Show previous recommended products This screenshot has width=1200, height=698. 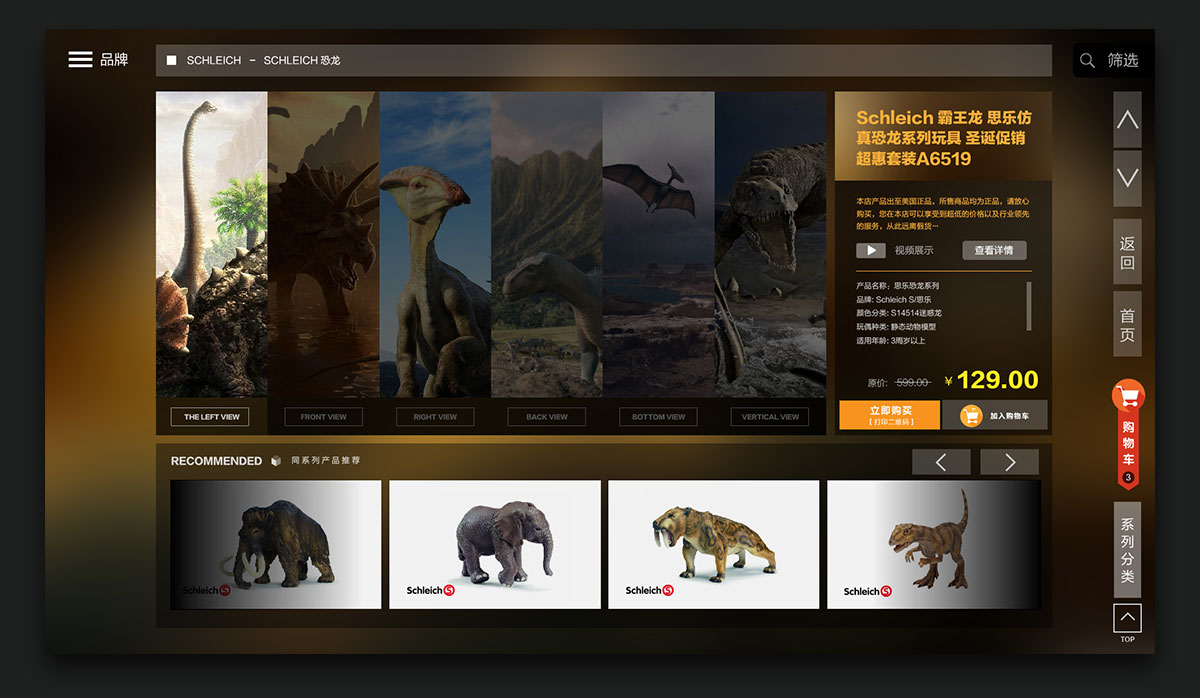click(941, 462)
